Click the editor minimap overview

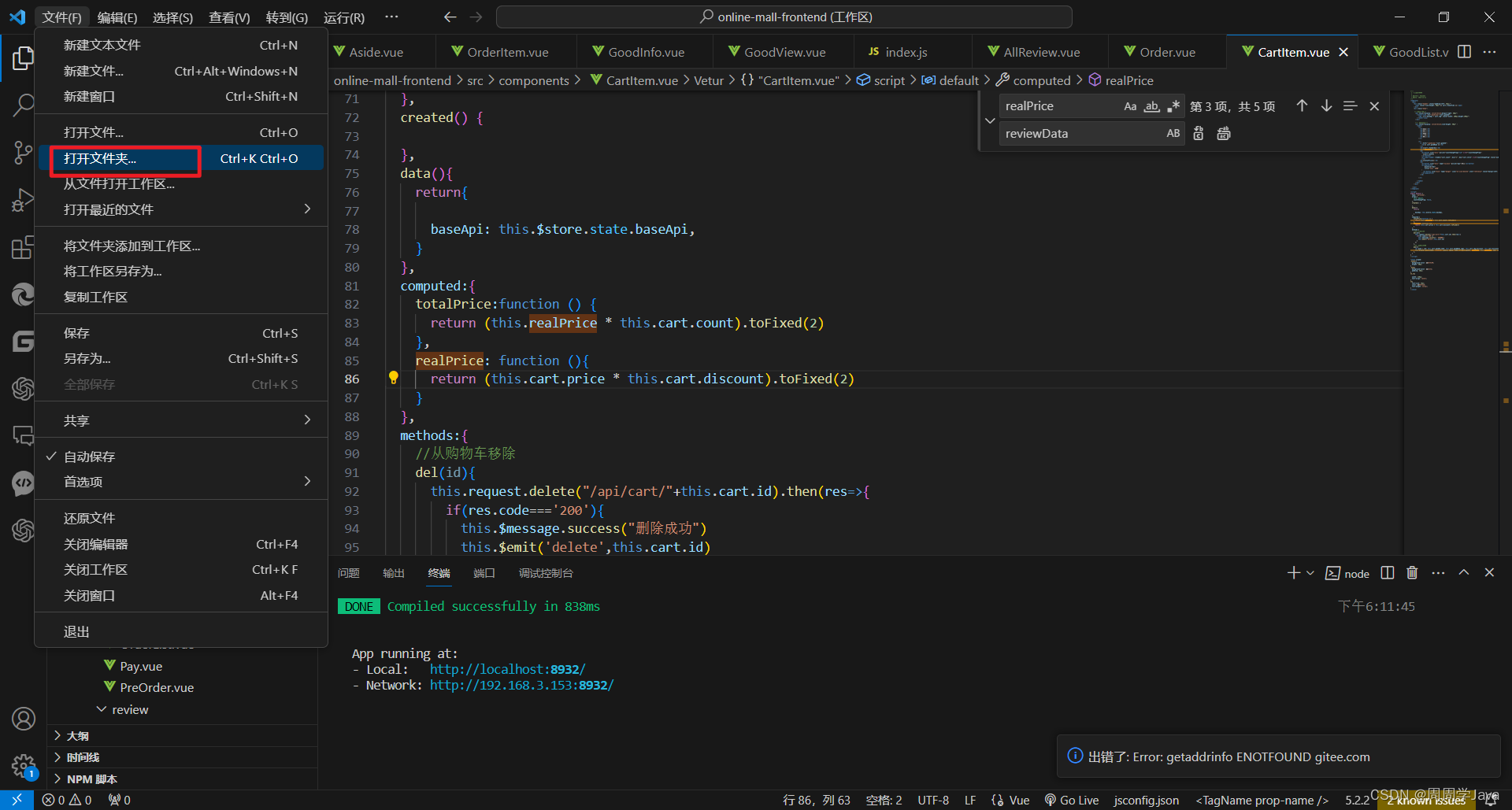point(1453,323)
